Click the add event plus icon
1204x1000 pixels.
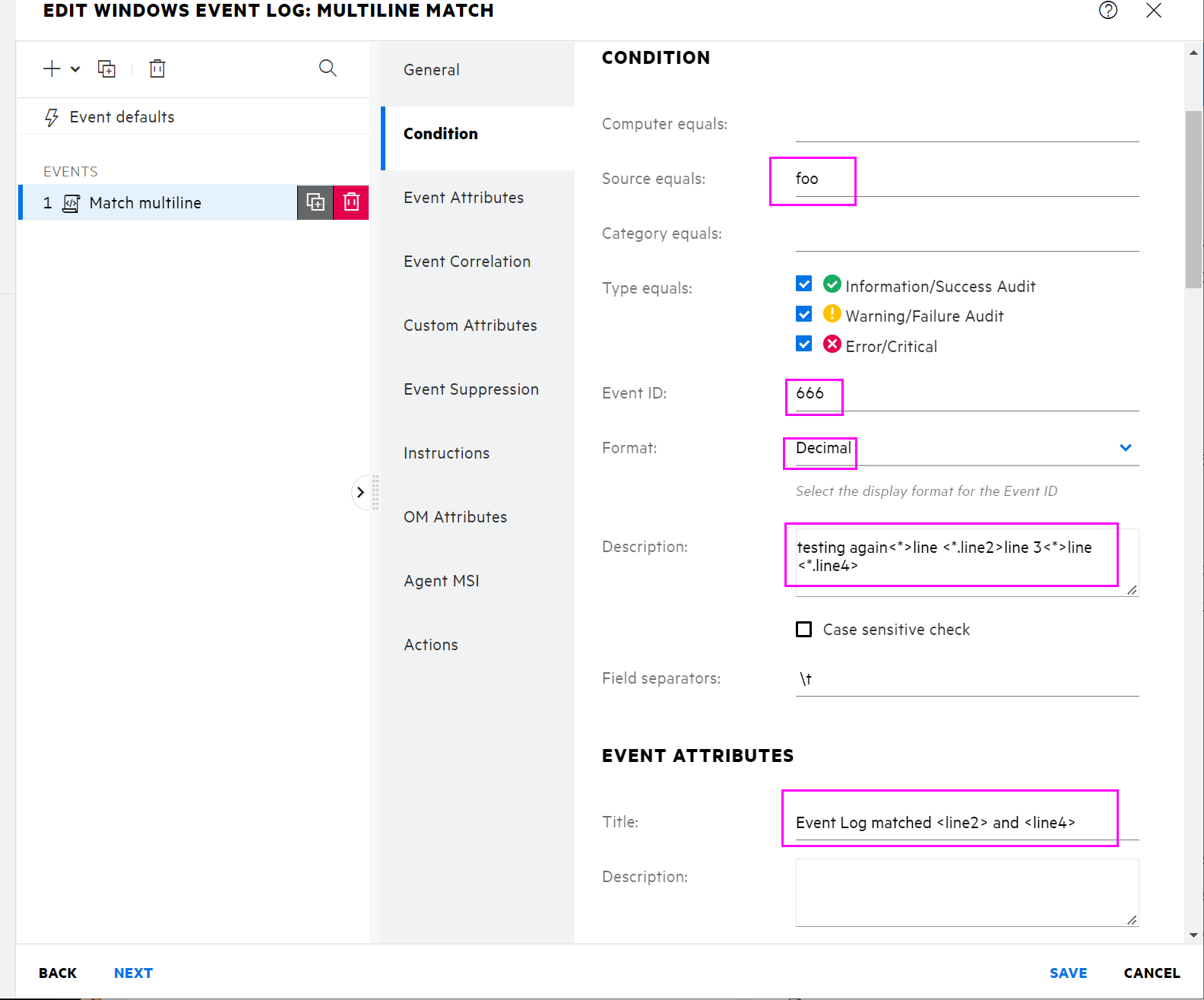52,69
